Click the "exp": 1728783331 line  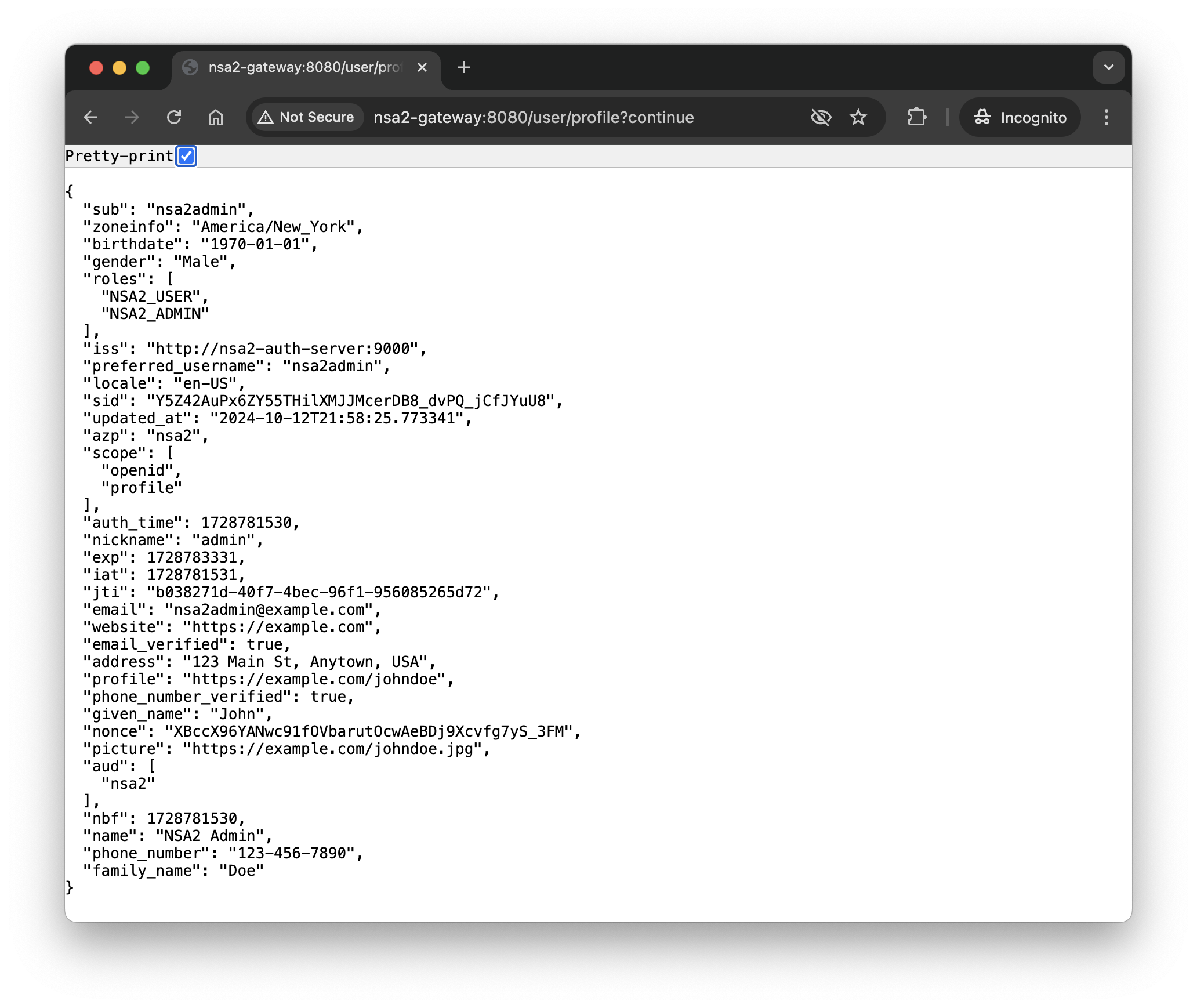coord(164,557)
